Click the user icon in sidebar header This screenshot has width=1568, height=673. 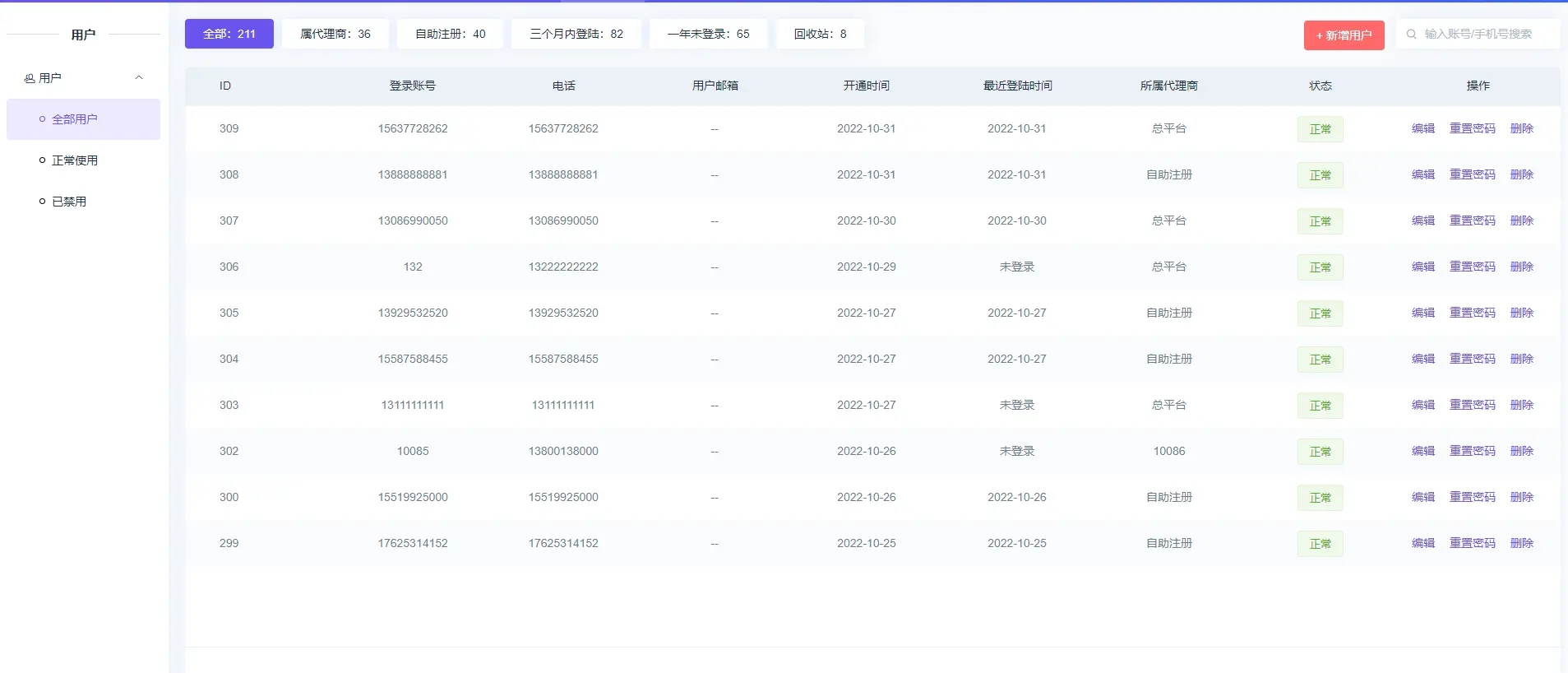coord(30,78)
